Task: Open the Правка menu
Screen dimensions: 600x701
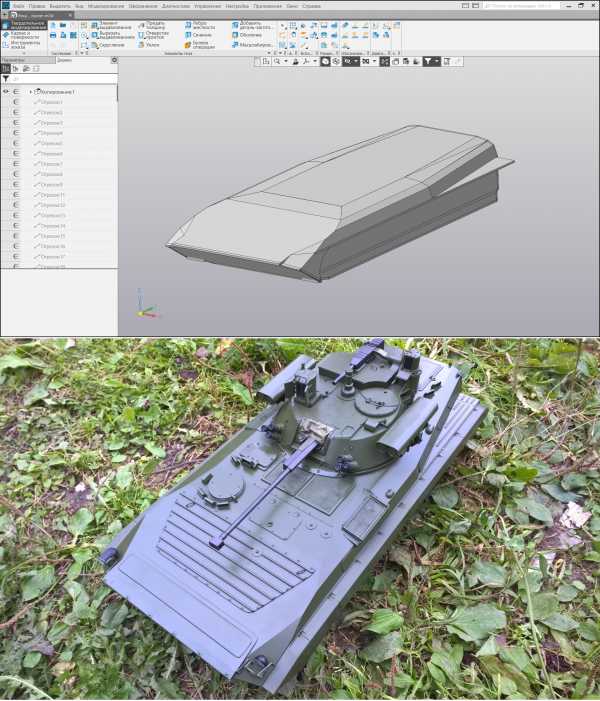Action: [37, 6]
